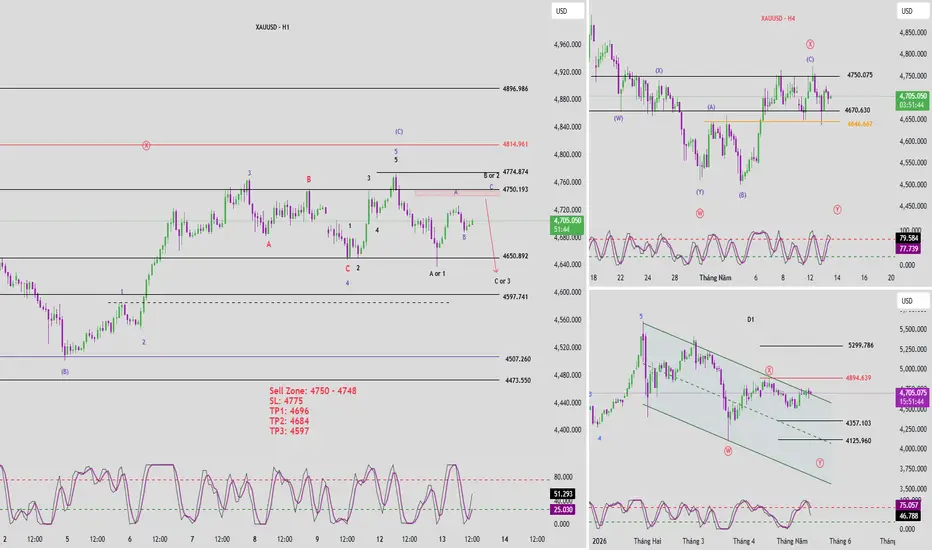The image size is (932, 550).
Task: Click Tháng 6 on the D1 time axis
Action: pyautogui.click(x=840, y=541)
